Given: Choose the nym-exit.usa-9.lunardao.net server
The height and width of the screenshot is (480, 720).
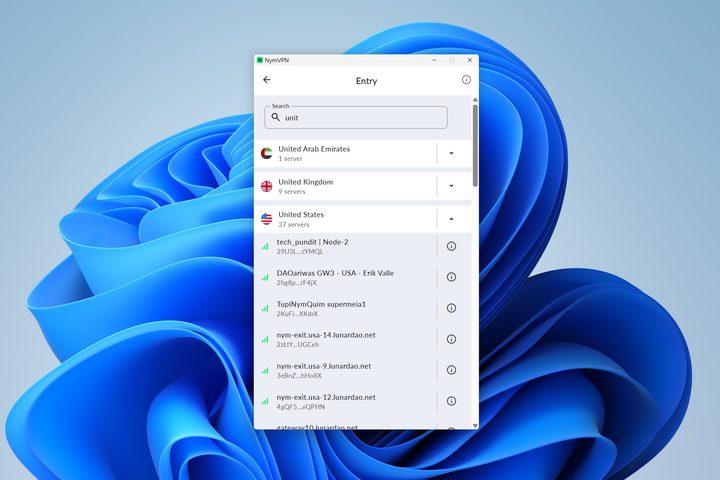Looking at the screenshot, I should [345, 370].
